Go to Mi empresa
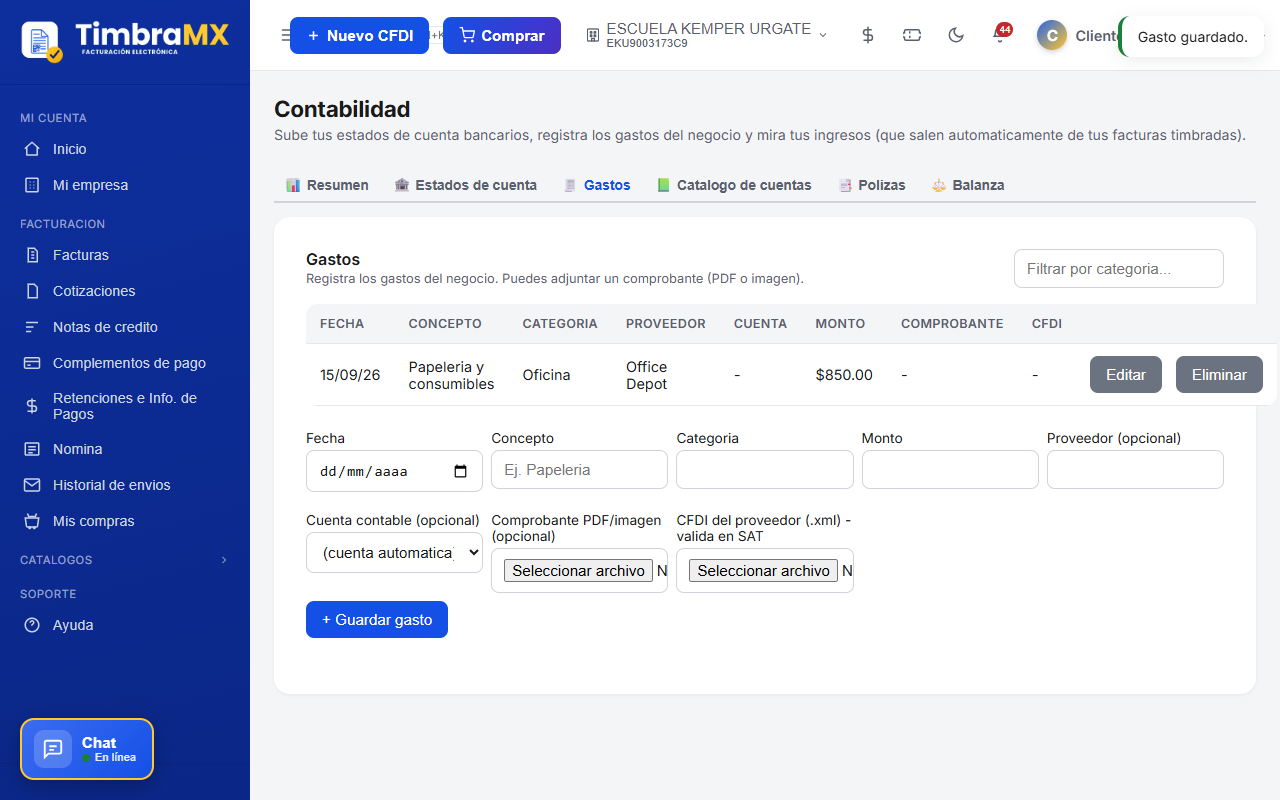Image resolution: width=1280 pixels, height=800 pixels. pyautogui.click(x=125, y=185)
